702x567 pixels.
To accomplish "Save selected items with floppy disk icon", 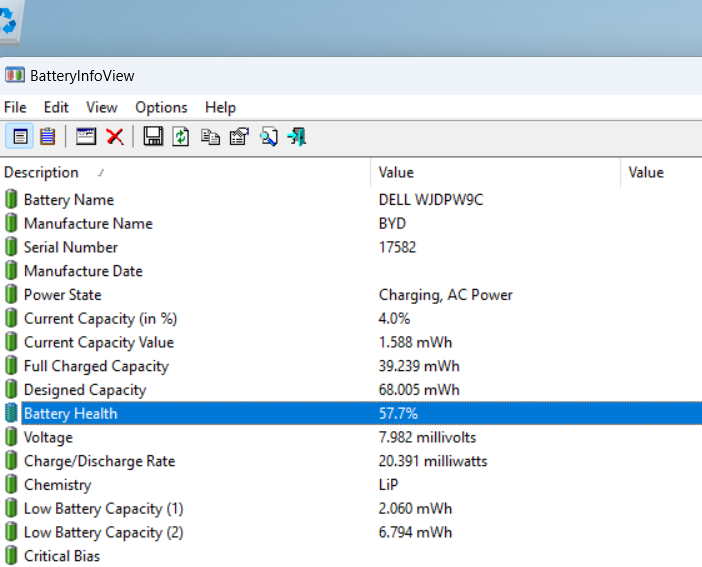I will 153,136.
